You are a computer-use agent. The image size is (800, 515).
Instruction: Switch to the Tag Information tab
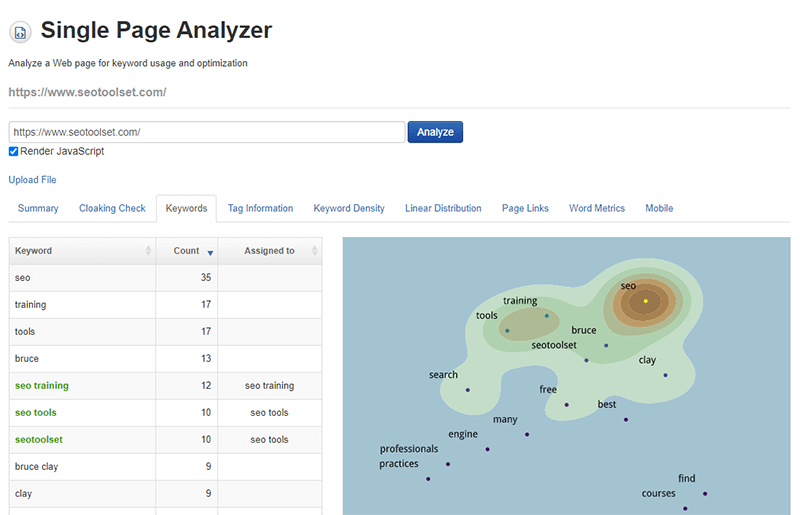(x=260, y=208)
